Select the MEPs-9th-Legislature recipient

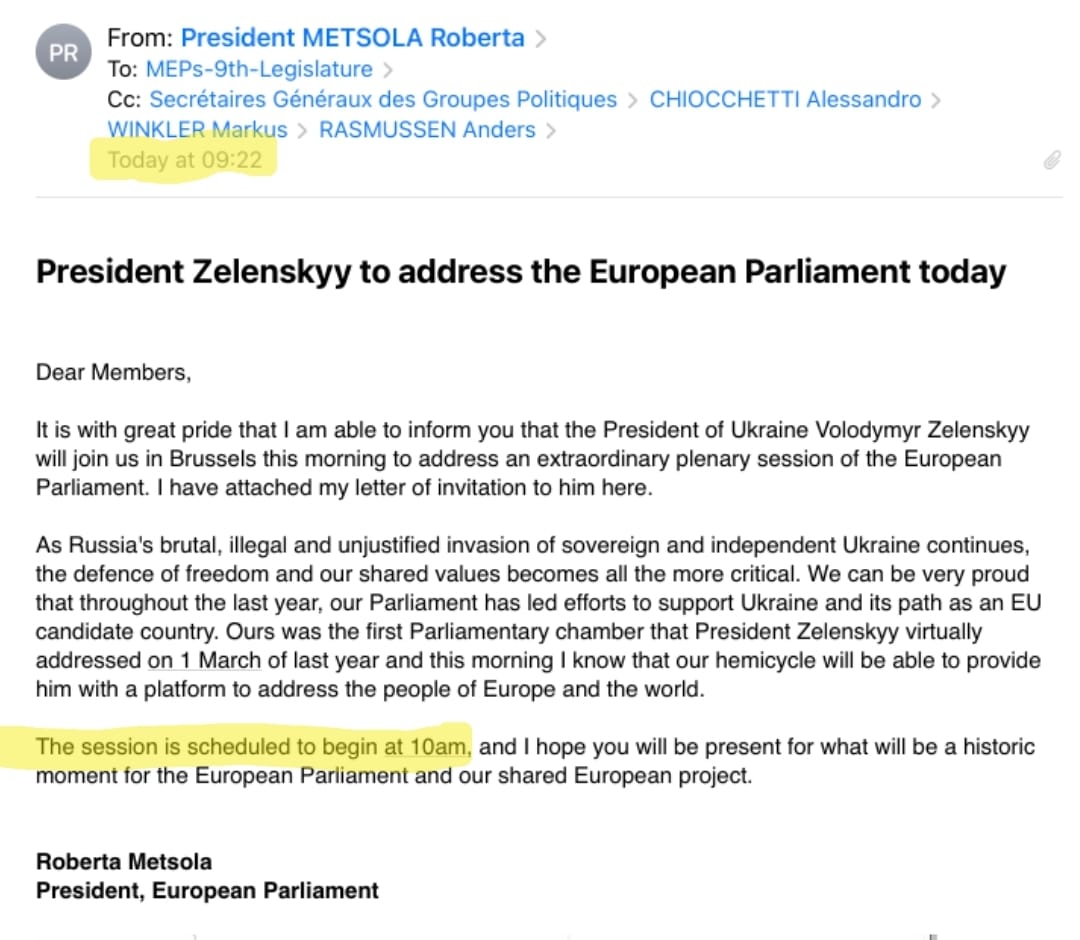tap(259, 69)
